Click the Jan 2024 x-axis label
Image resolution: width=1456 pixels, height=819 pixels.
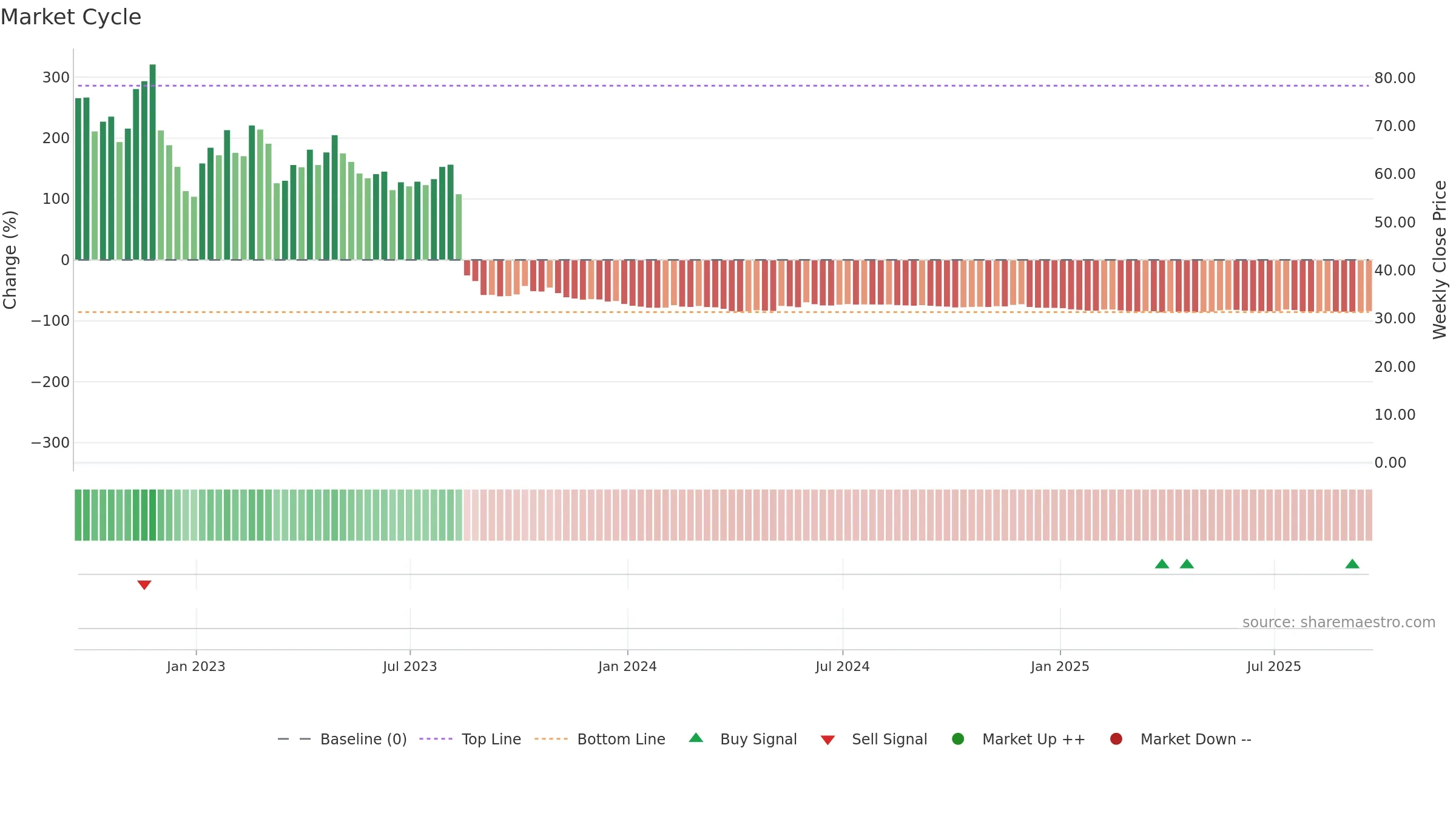(x=627, y=667)
